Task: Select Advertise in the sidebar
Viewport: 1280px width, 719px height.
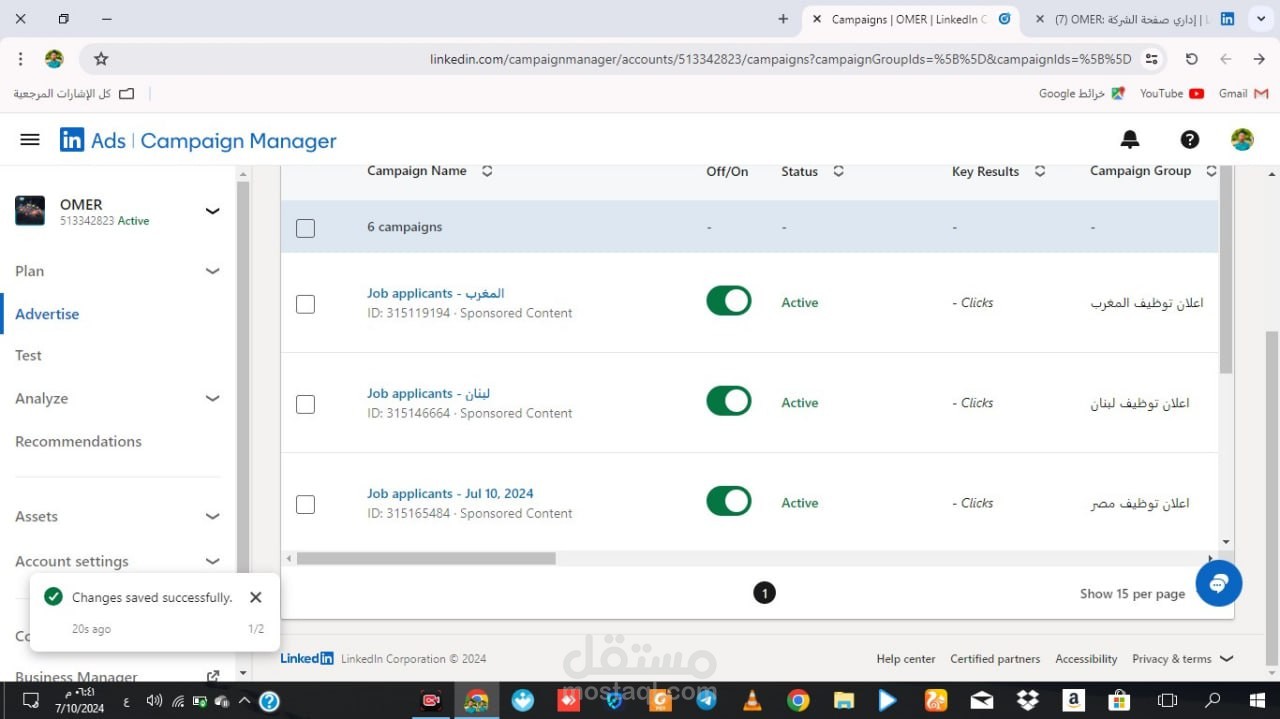Action: pos(47,314)
